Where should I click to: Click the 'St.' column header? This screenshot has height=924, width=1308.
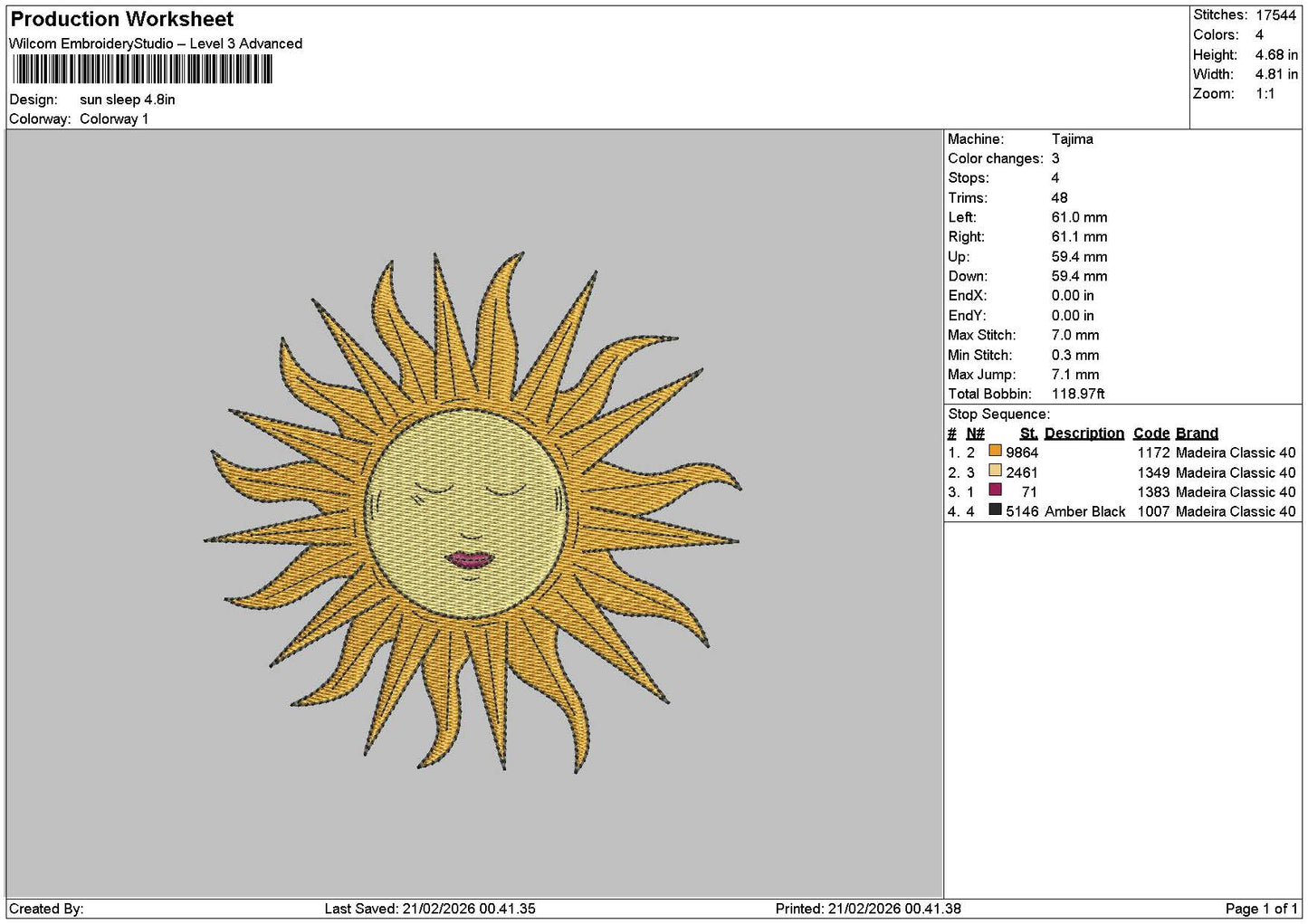click(x=1028, y=433)
